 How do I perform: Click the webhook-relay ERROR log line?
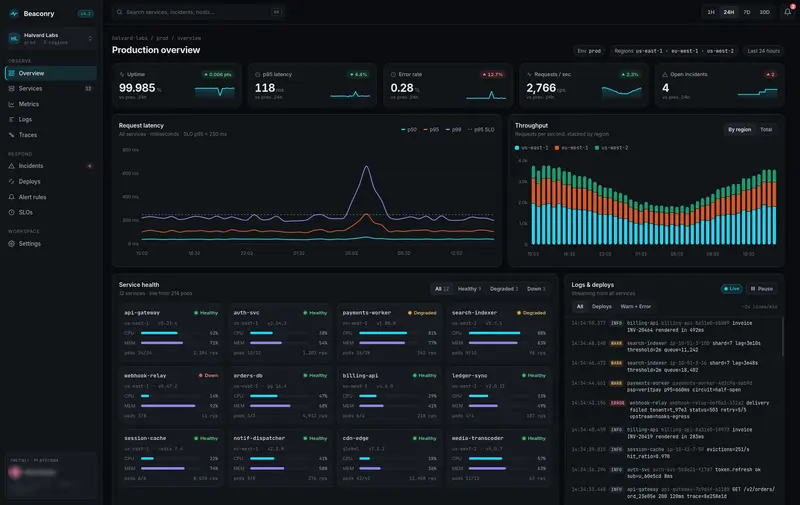pyautogui.click(x=673, y=410)
